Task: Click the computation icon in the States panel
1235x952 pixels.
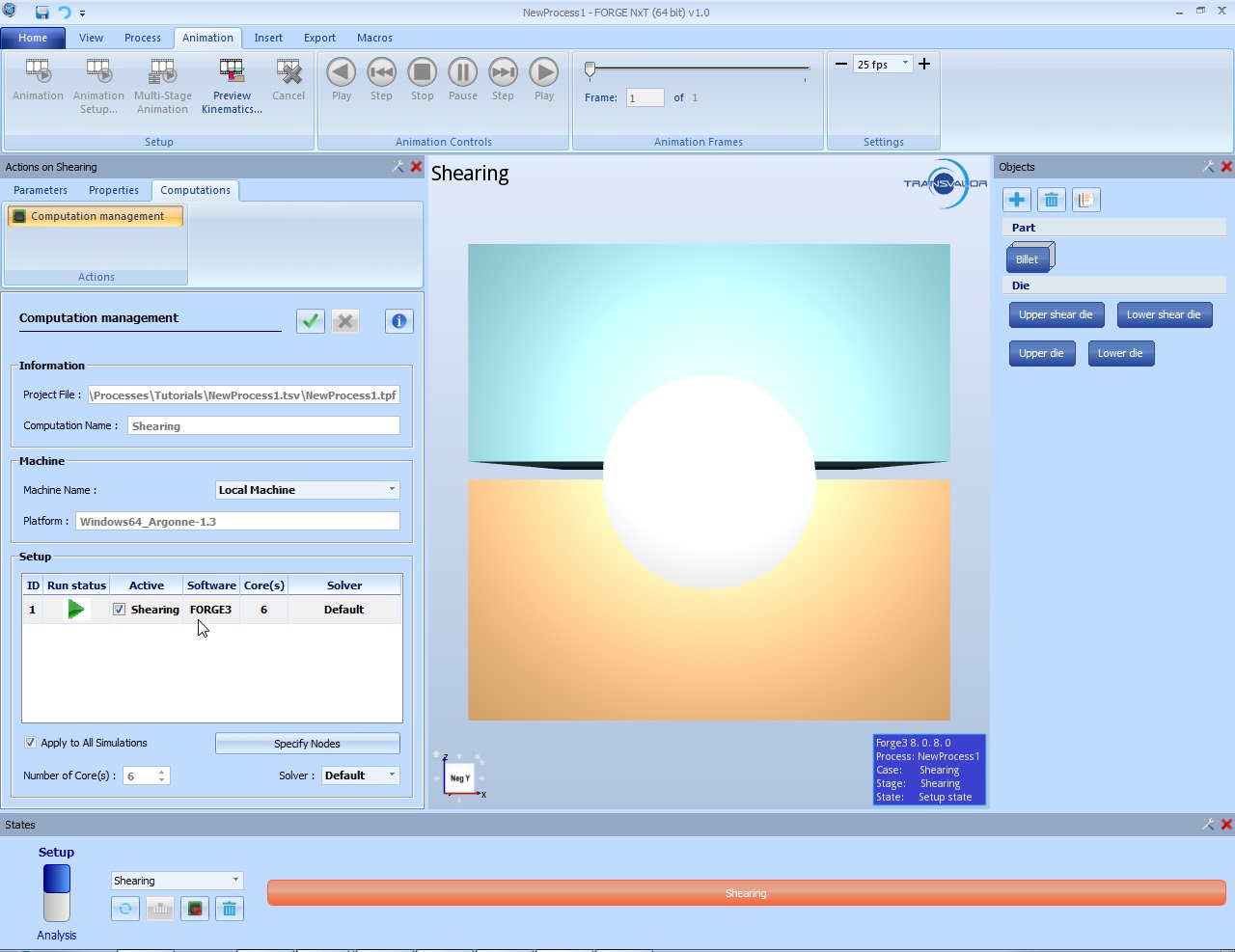Action: (195, 909)
